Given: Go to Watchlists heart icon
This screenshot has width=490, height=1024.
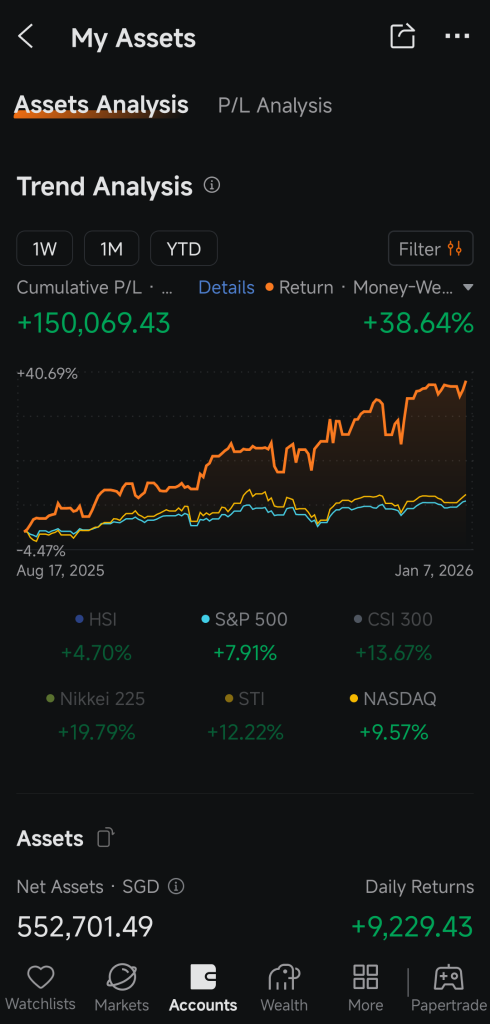Looking at the screenshot, I should 41,978.
